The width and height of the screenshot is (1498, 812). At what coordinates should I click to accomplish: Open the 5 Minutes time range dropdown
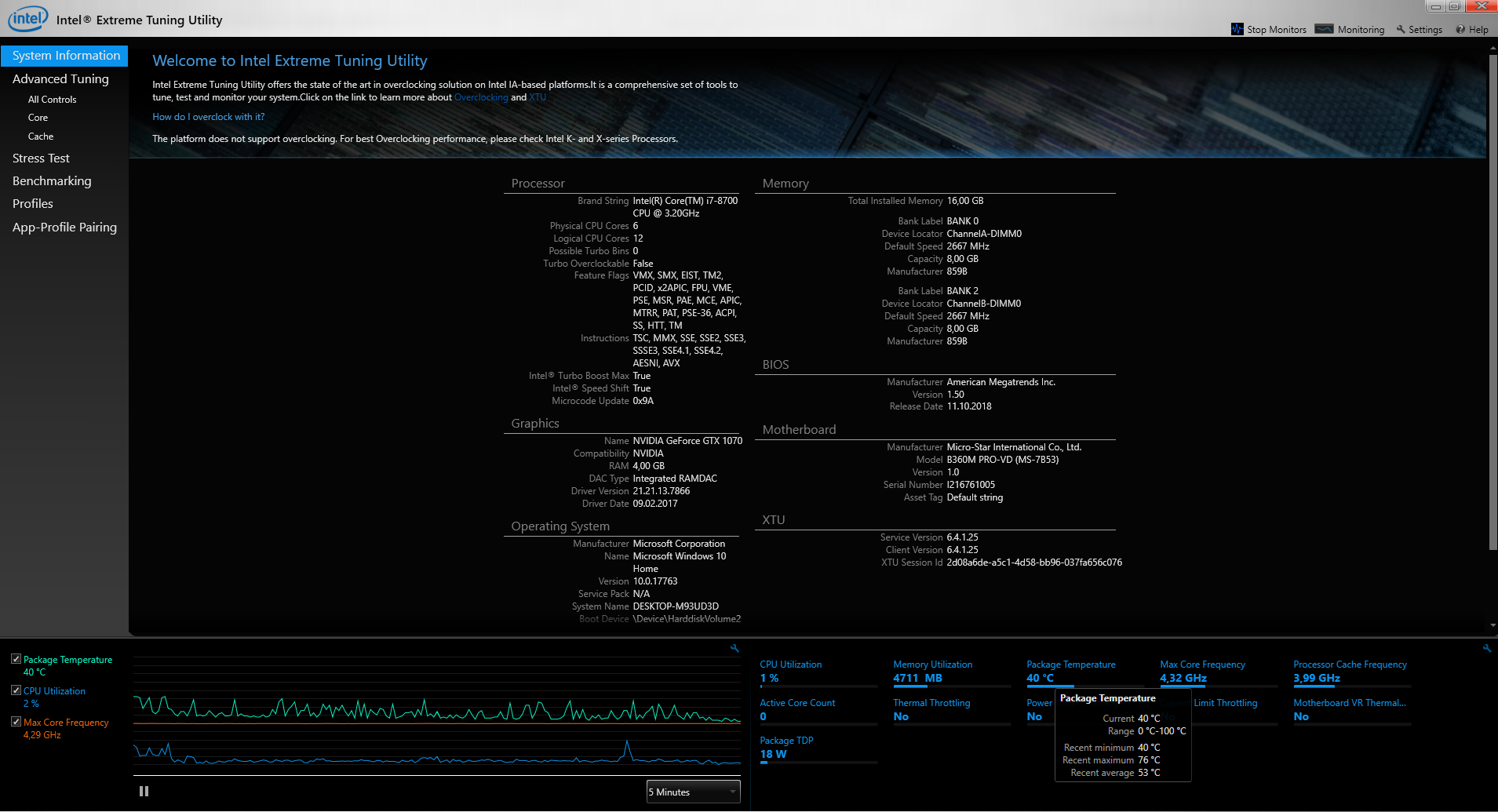tap(693, 792)
